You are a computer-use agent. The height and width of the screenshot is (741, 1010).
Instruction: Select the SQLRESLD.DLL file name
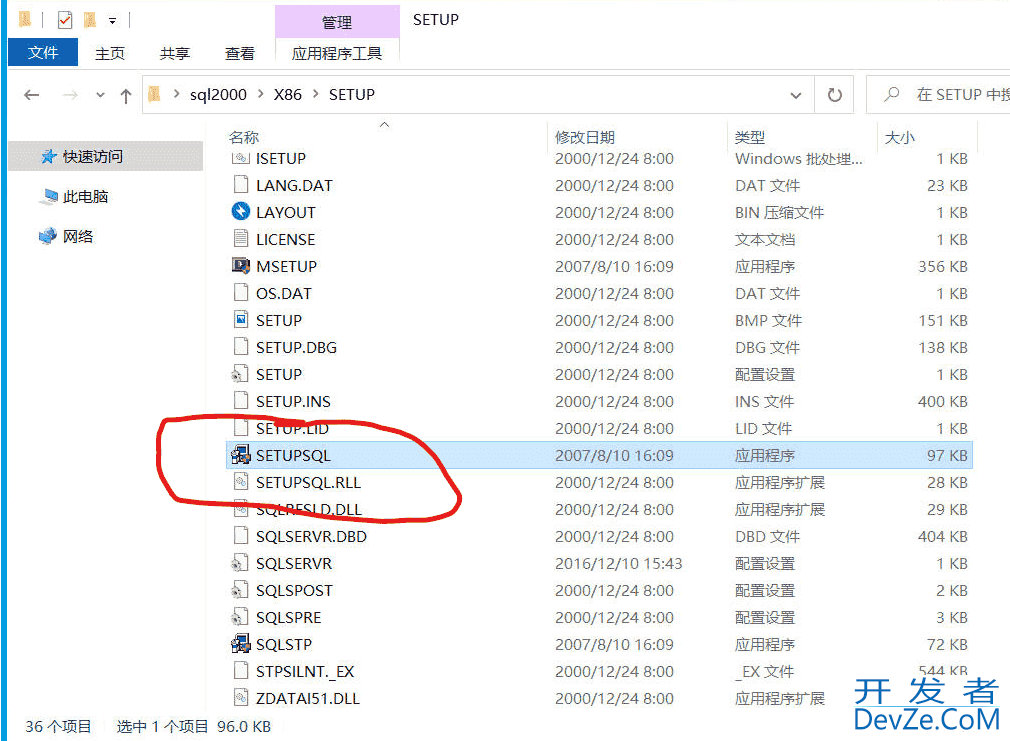click(x=309, y=510)
